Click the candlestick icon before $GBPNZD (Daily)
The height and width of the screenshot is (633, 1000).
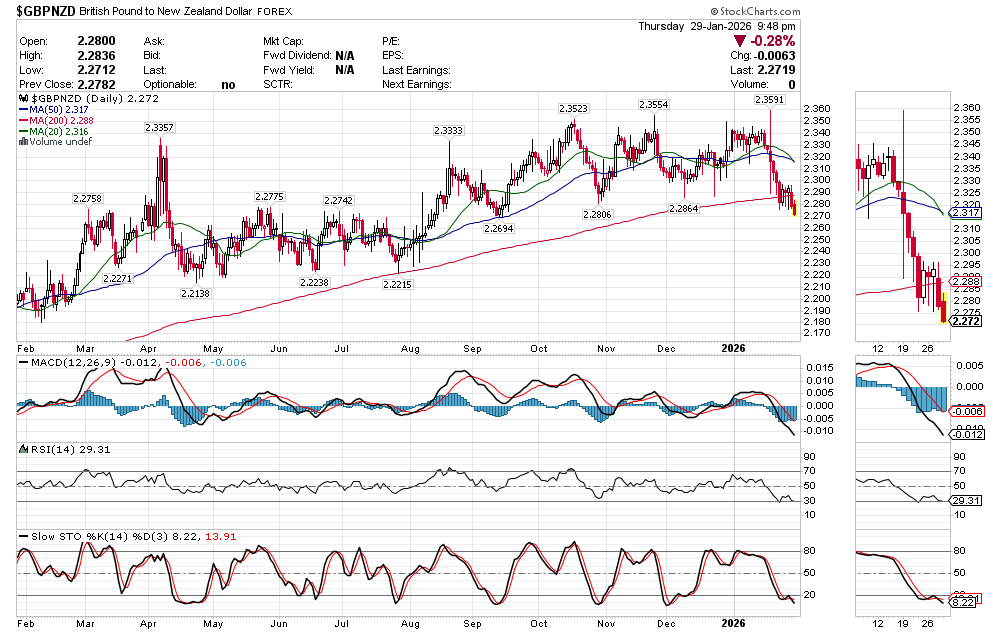click(24, 98)
